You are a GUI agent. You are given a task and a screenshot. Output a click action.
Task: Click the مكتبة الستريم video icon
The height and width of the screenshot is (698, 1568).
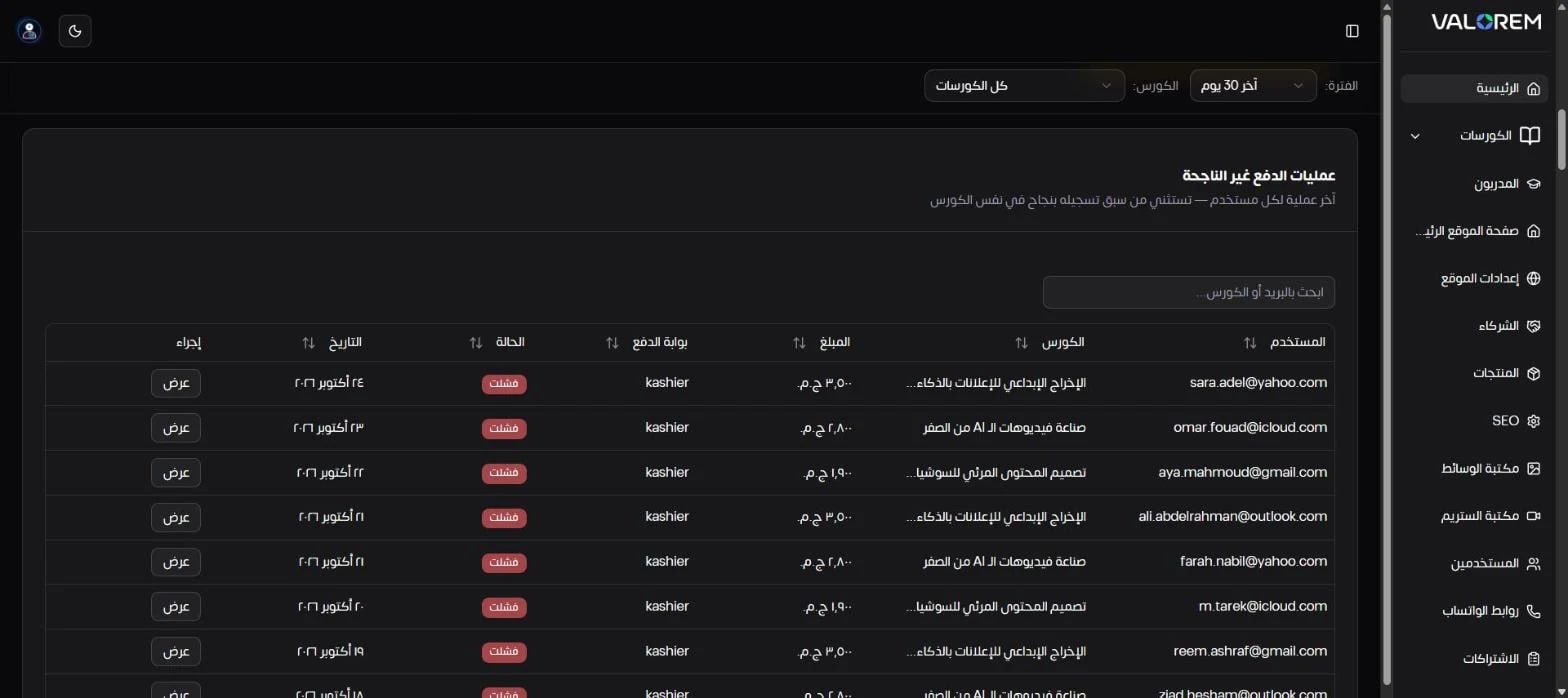pyautogui.click(x=1533, y=516)
